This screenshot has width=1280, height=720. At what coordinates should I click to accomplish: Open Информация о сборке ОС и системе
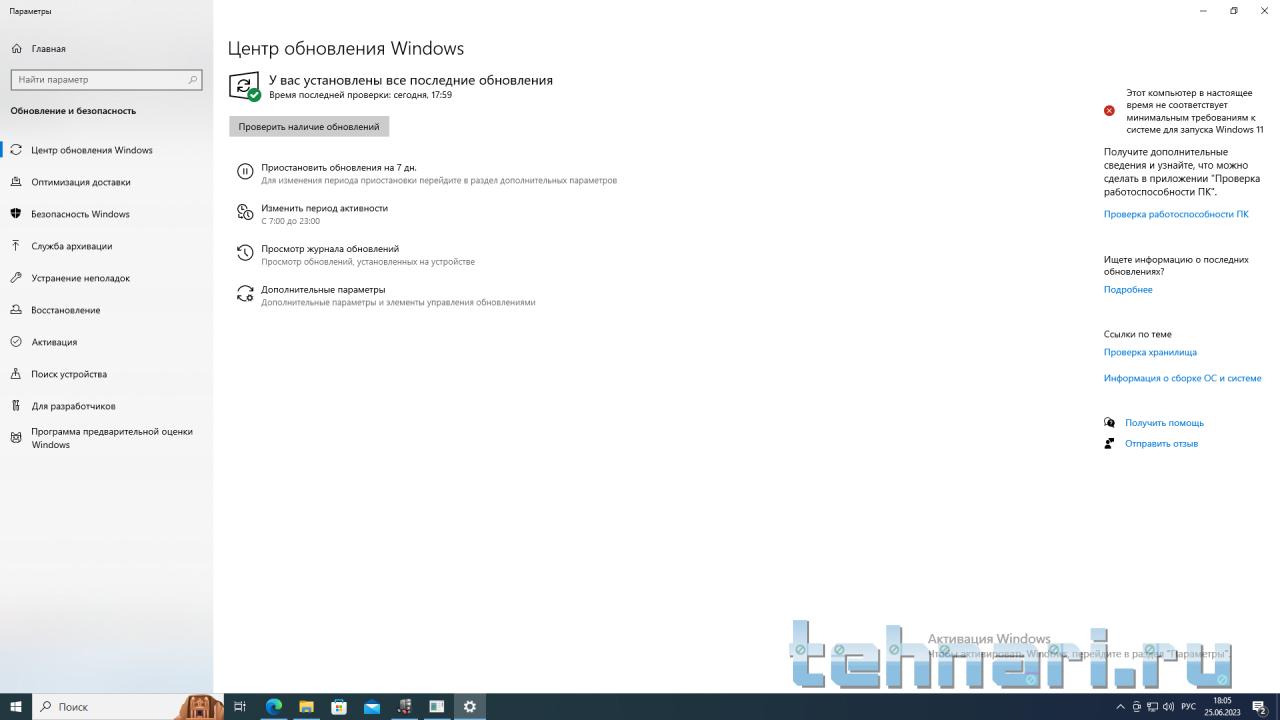pos(1182,378)
